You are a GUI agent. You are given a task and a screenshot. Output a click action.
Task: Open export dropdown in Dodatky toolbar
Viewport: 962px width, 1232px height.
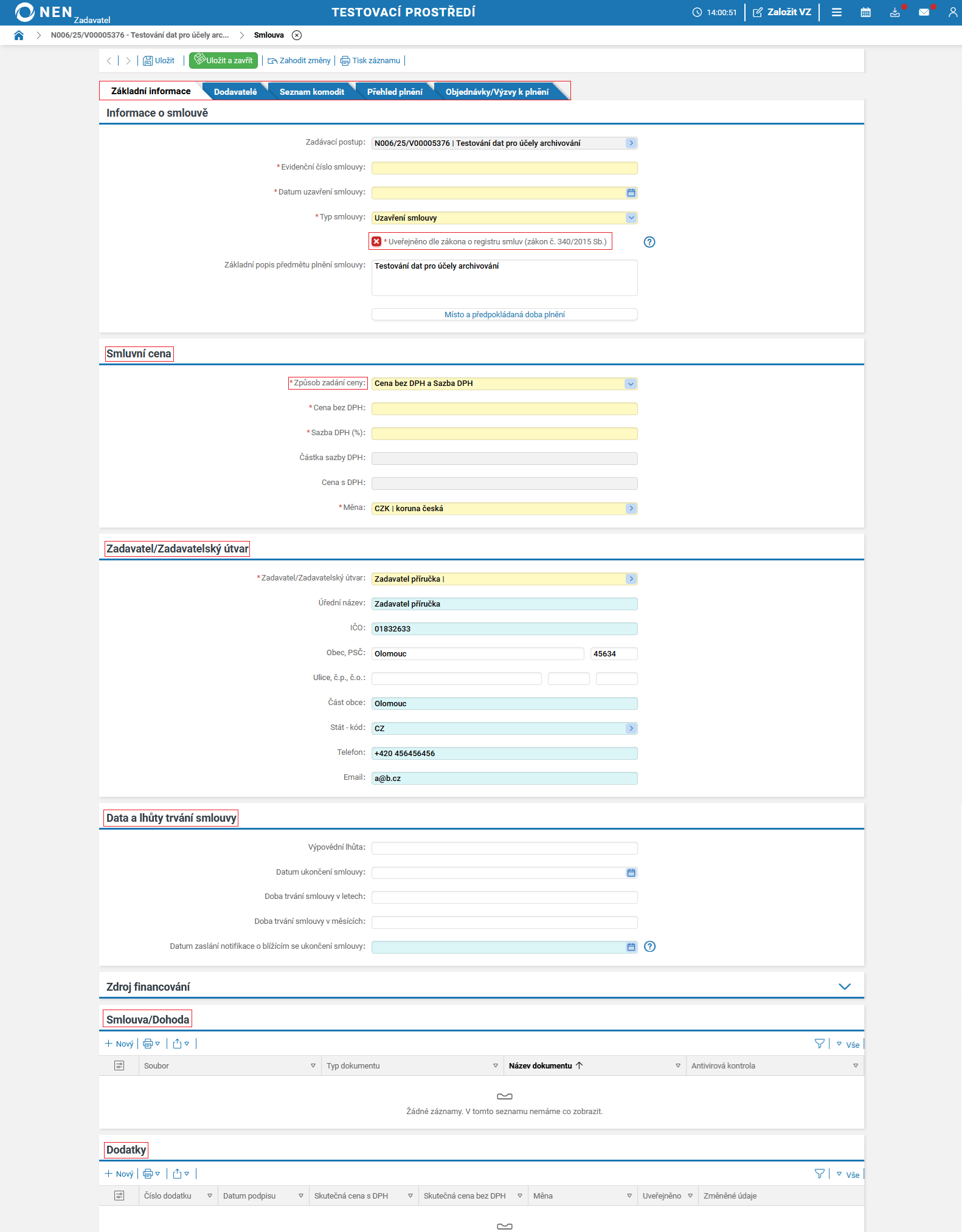[181, 1174]
